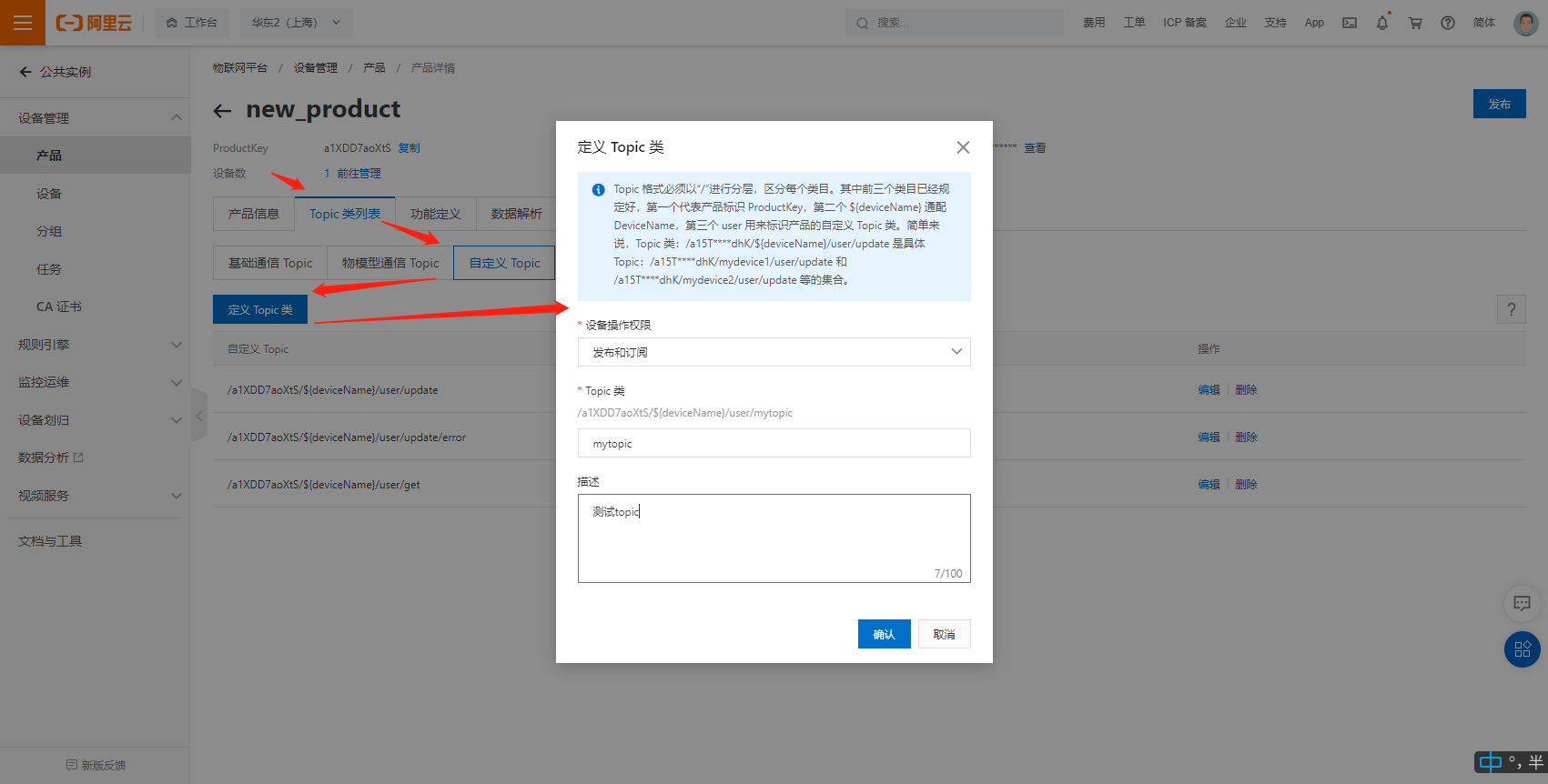Open the chat feedback icon
The width and height of the screenshot is (1548, 784).
tap(1522, 603)
